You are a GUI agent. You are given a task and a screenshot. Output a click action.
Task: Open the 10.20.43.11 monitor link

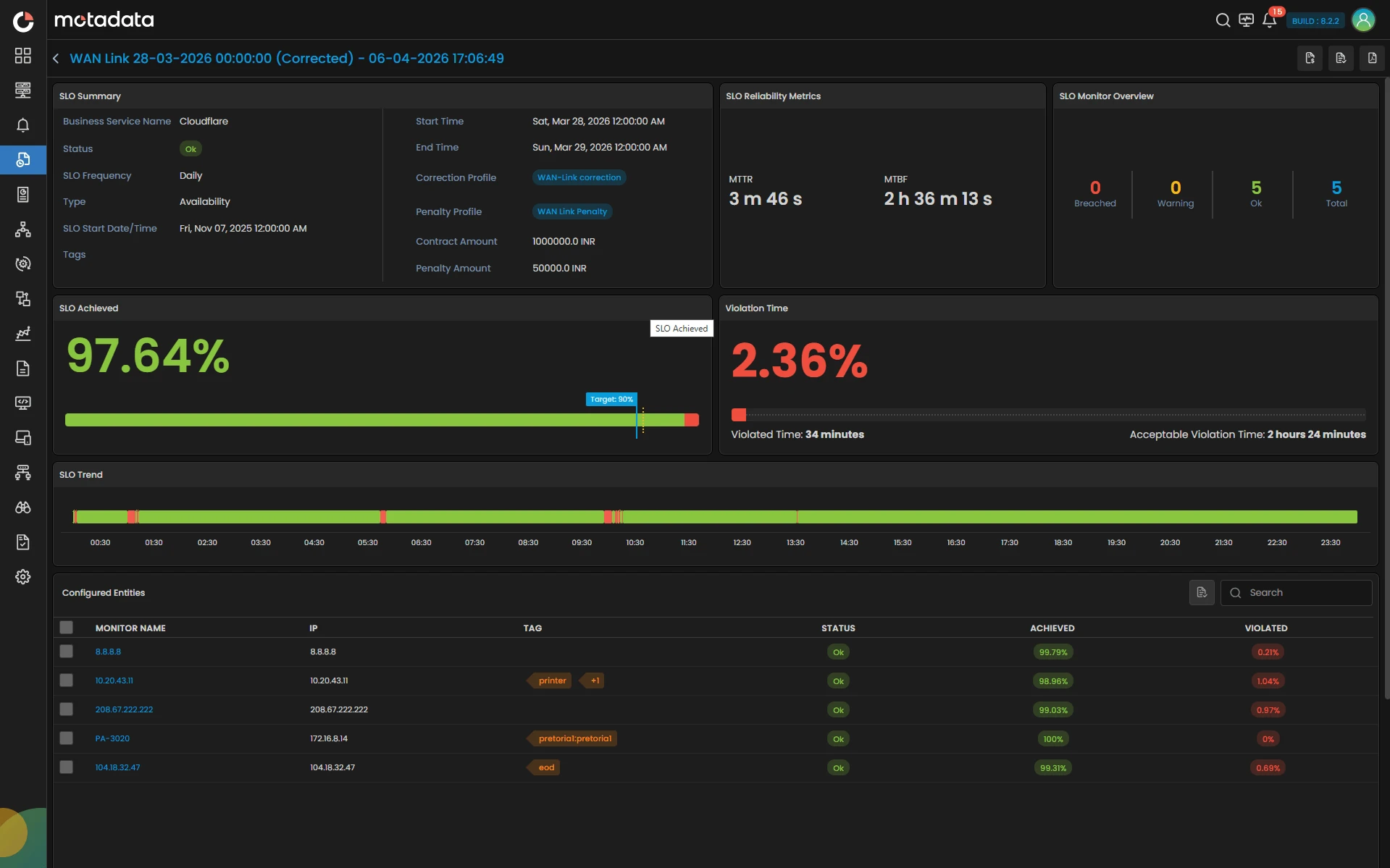click(x=114, y=681)
